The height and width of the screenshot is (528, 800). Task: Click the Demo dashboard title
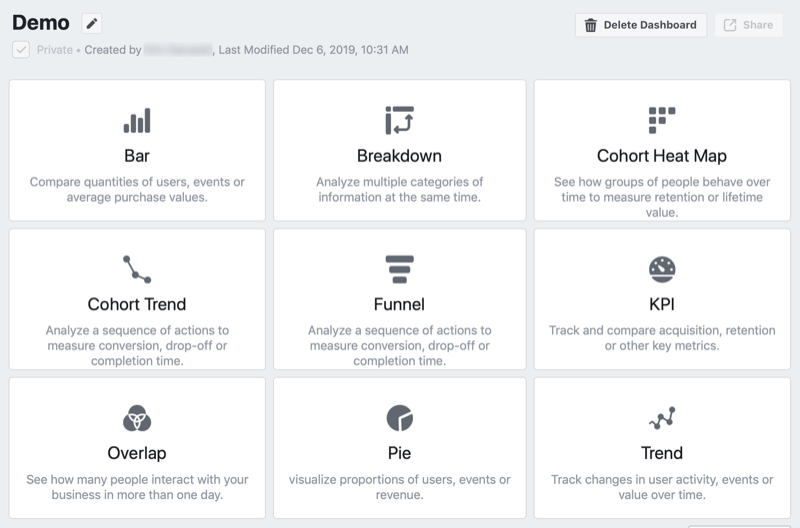tap(41, 23)
